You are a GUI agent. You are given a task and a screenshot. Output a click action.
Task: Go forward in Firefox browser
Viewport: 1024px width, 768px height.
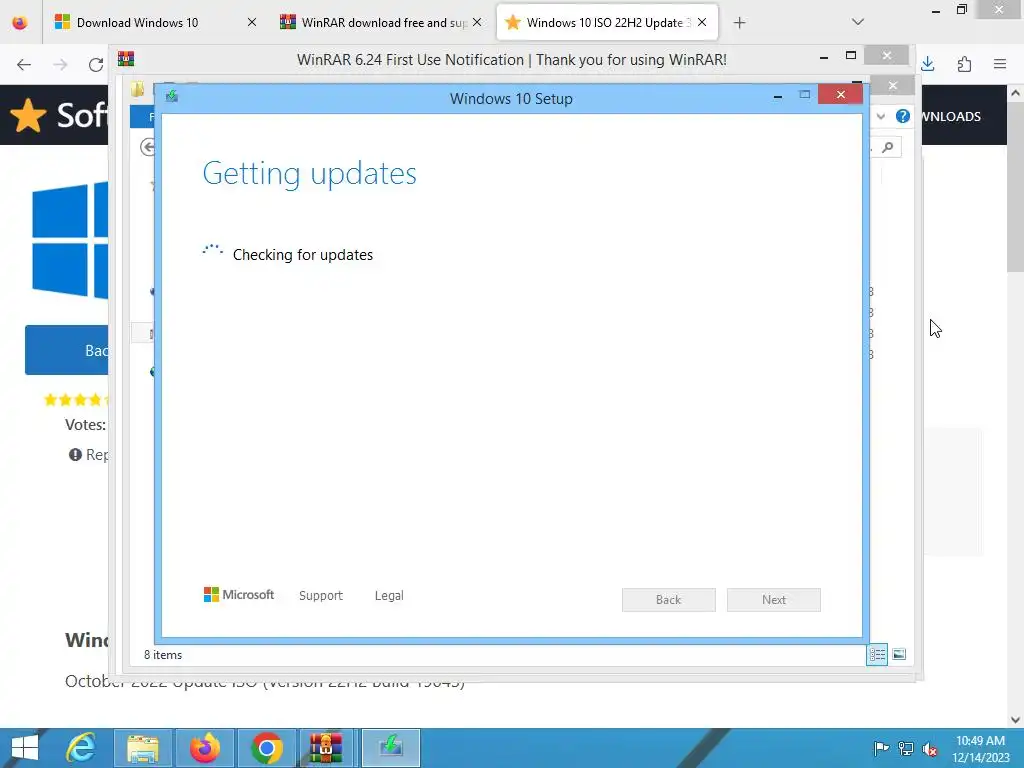60,64
